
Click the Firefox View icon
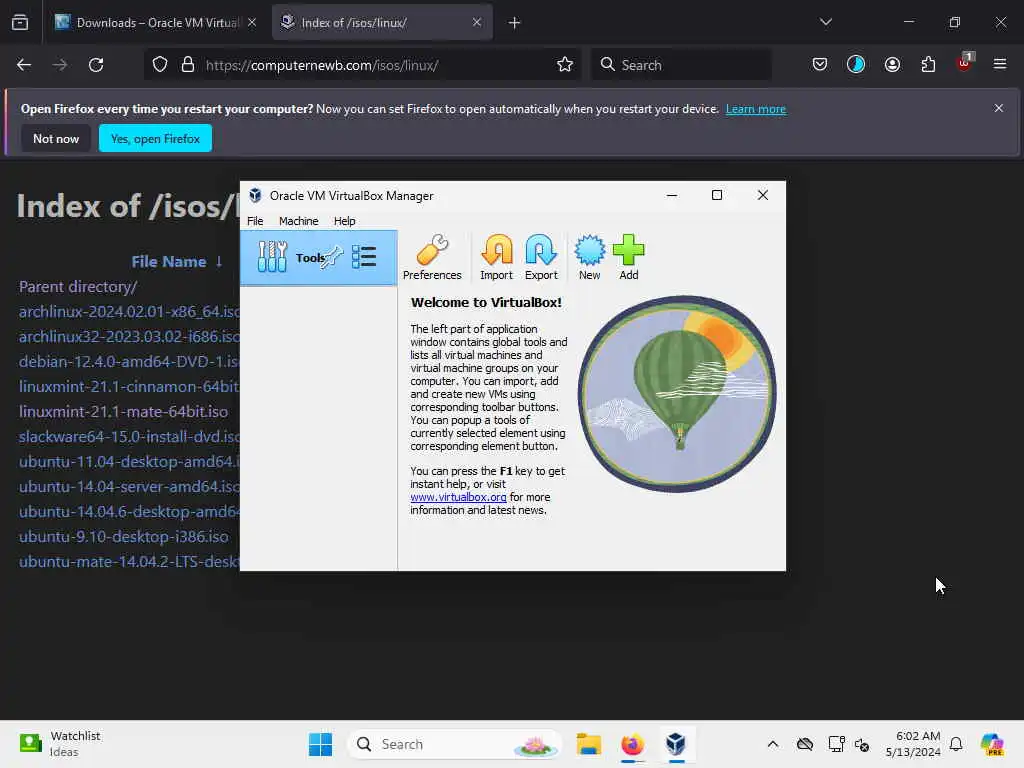pos(20,23)
